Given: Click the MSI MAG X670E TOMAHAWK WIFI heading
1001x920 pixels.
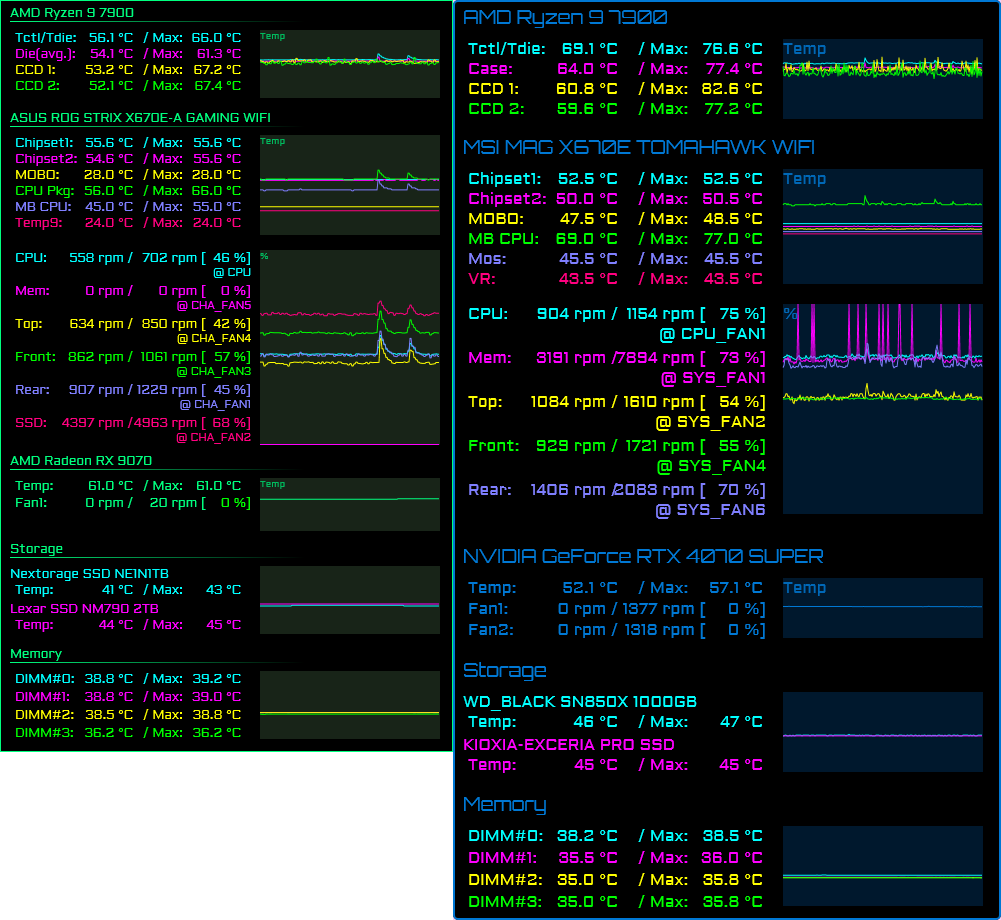Looking at the screenshot, I should pyautogui.click(x=638, y=147).
